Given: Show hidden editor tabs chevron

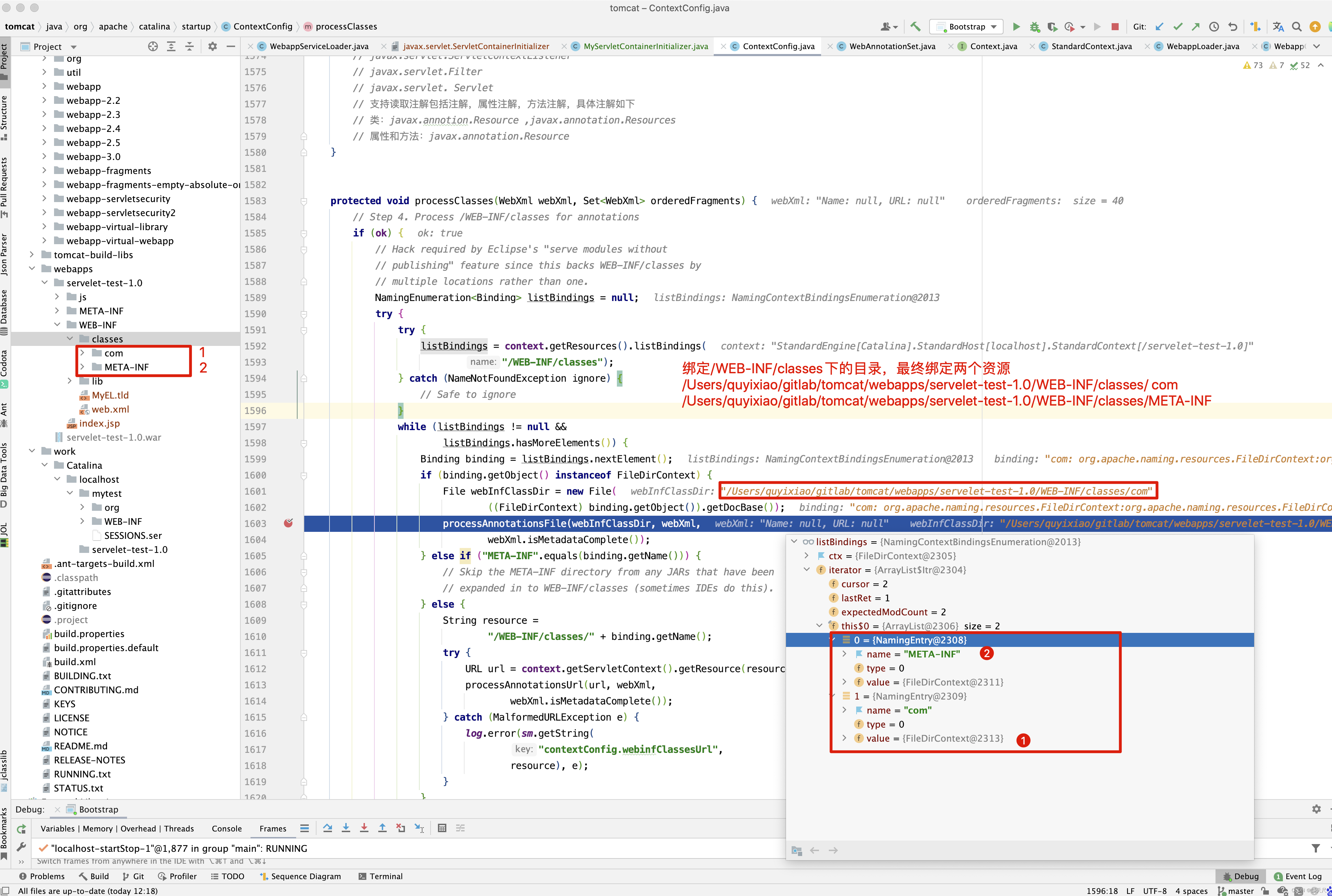Looking at the screenshot, I should (x=1317, y=46).
